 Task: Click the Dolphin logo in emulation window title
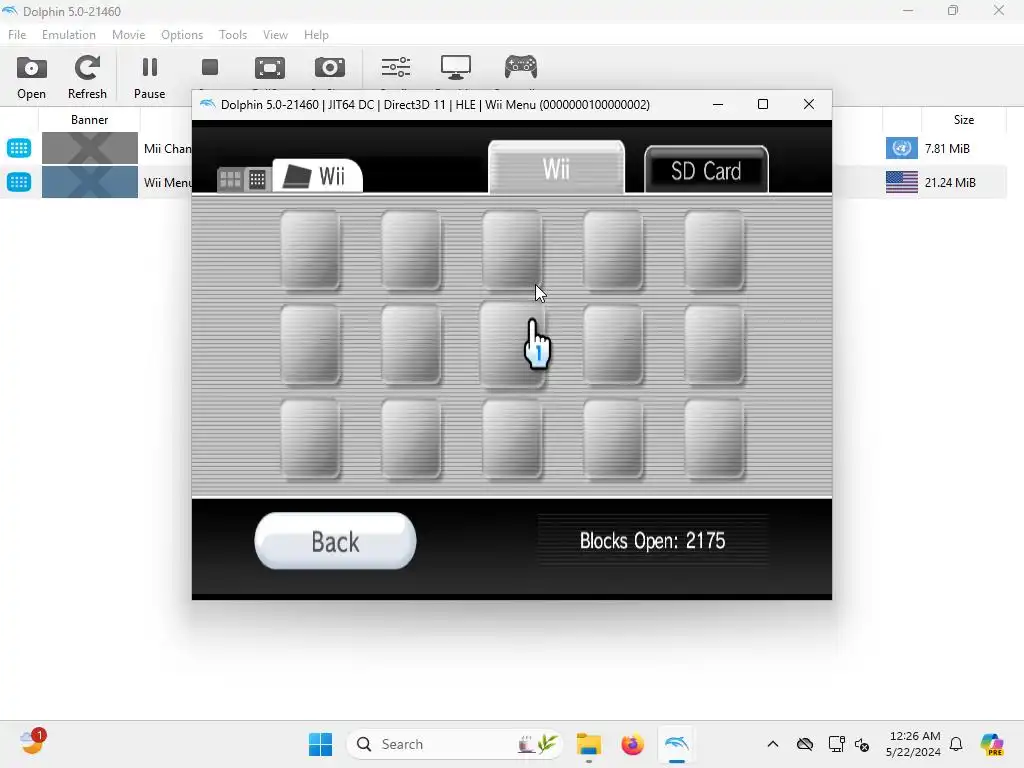[208, 104]
